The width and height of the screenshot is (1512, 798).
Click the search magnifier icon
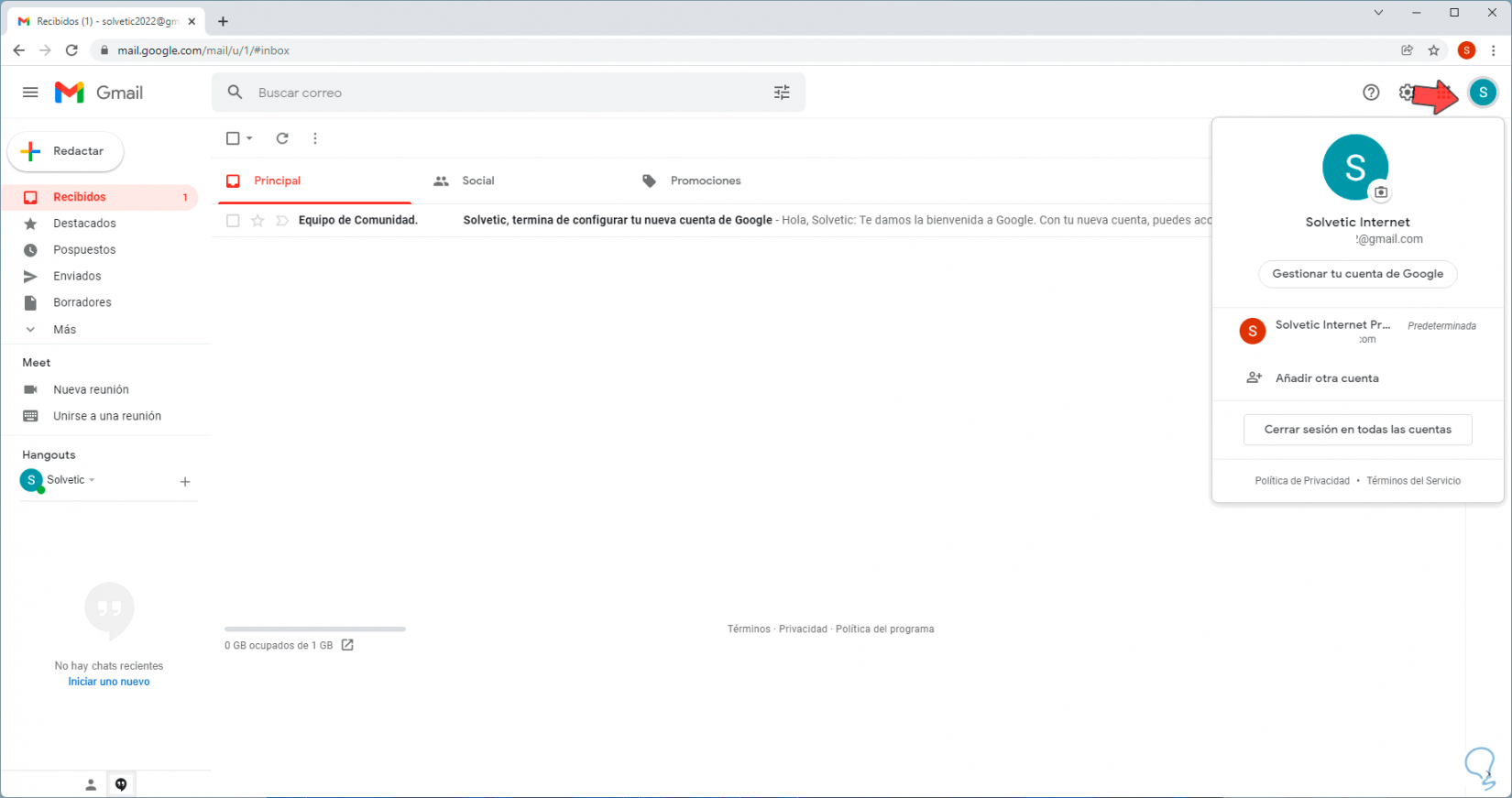(x=236, y=93)
